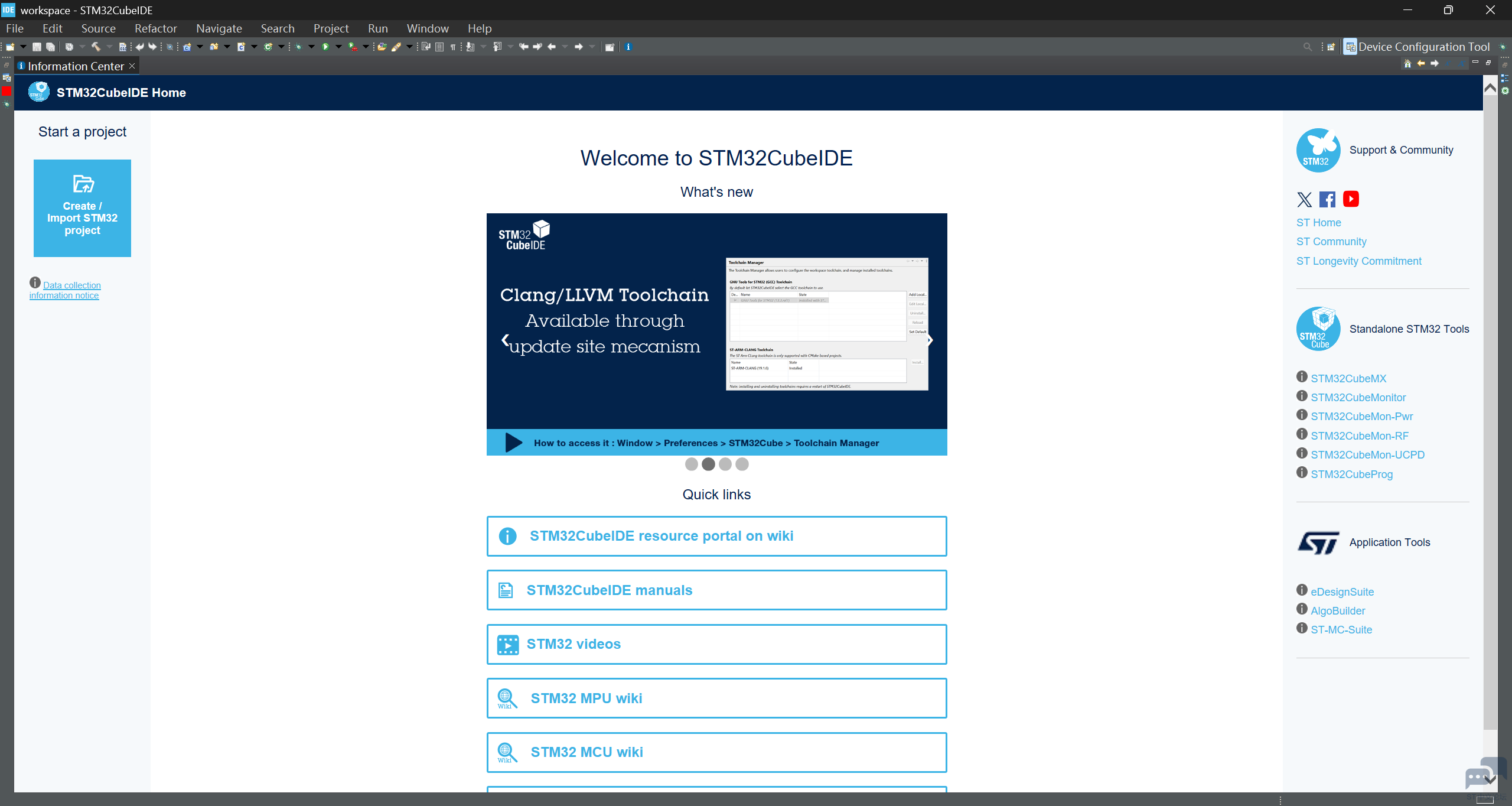Select the second carousel dot
This screenshot has width=1512, height=806.
tap(708, 464)
